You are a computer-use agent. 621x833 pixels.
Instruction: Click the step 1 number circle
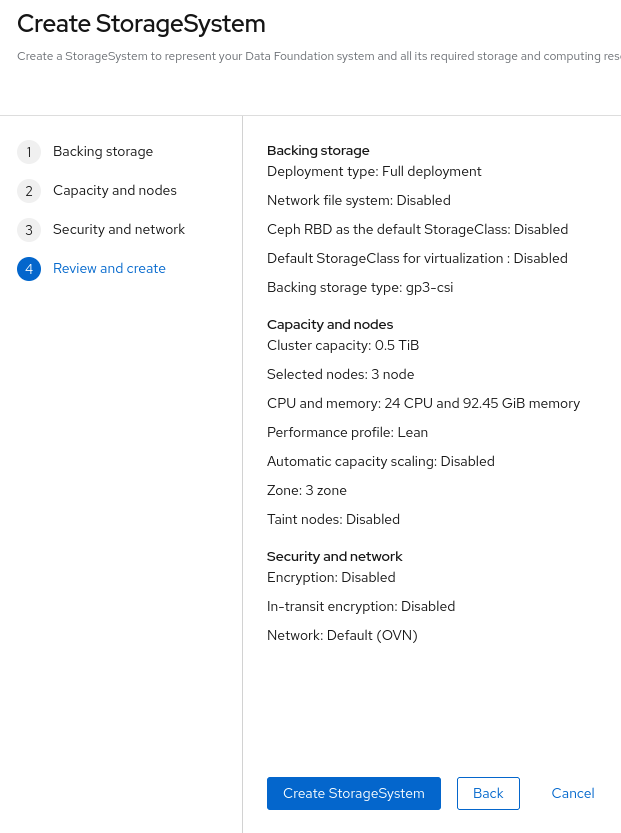pyautogui.click(x=29, y=152)
